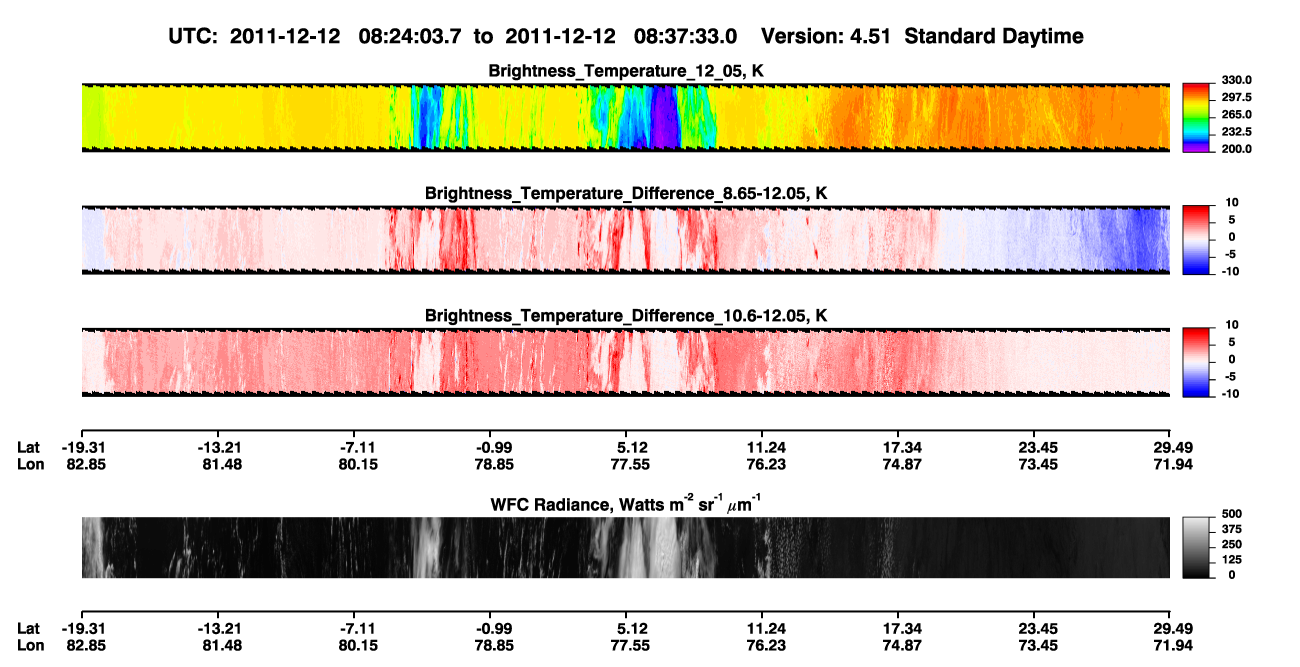Click the 232.5 colorbar label
This screenshot has height=667, width=1300.
click(1238, 132)
